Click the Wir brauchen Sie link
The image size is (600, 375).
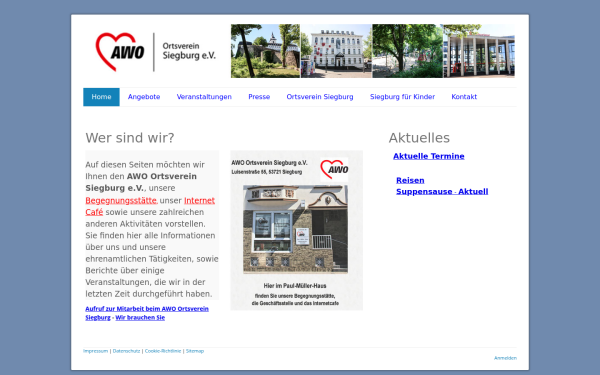tap(140, 318)
